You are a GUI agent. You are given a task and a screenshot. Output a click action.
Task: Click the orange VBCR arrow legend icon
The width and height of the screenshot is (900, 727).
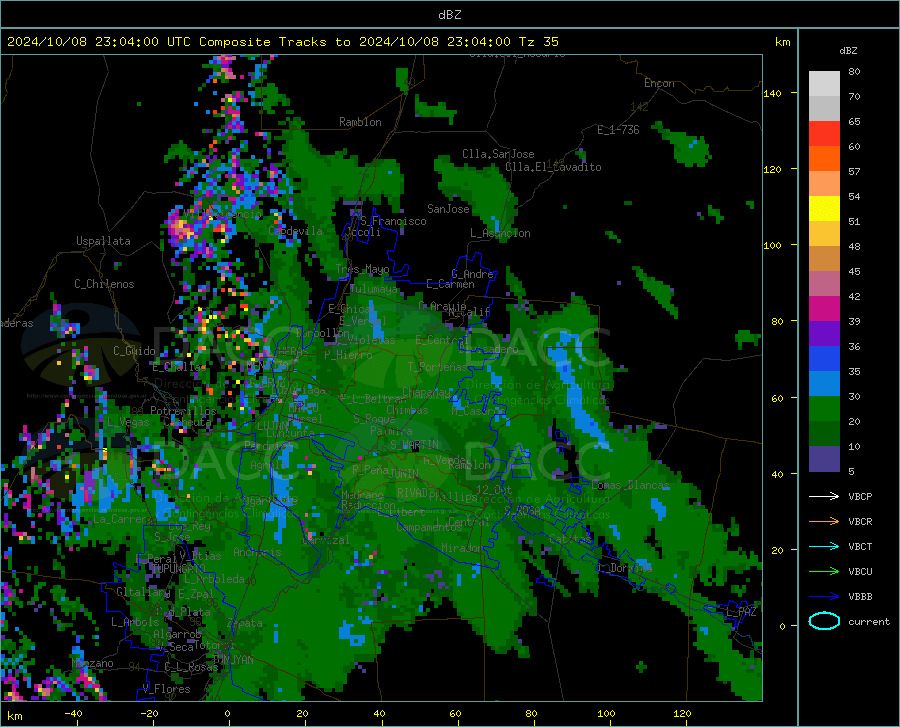(x=824, y=522)
